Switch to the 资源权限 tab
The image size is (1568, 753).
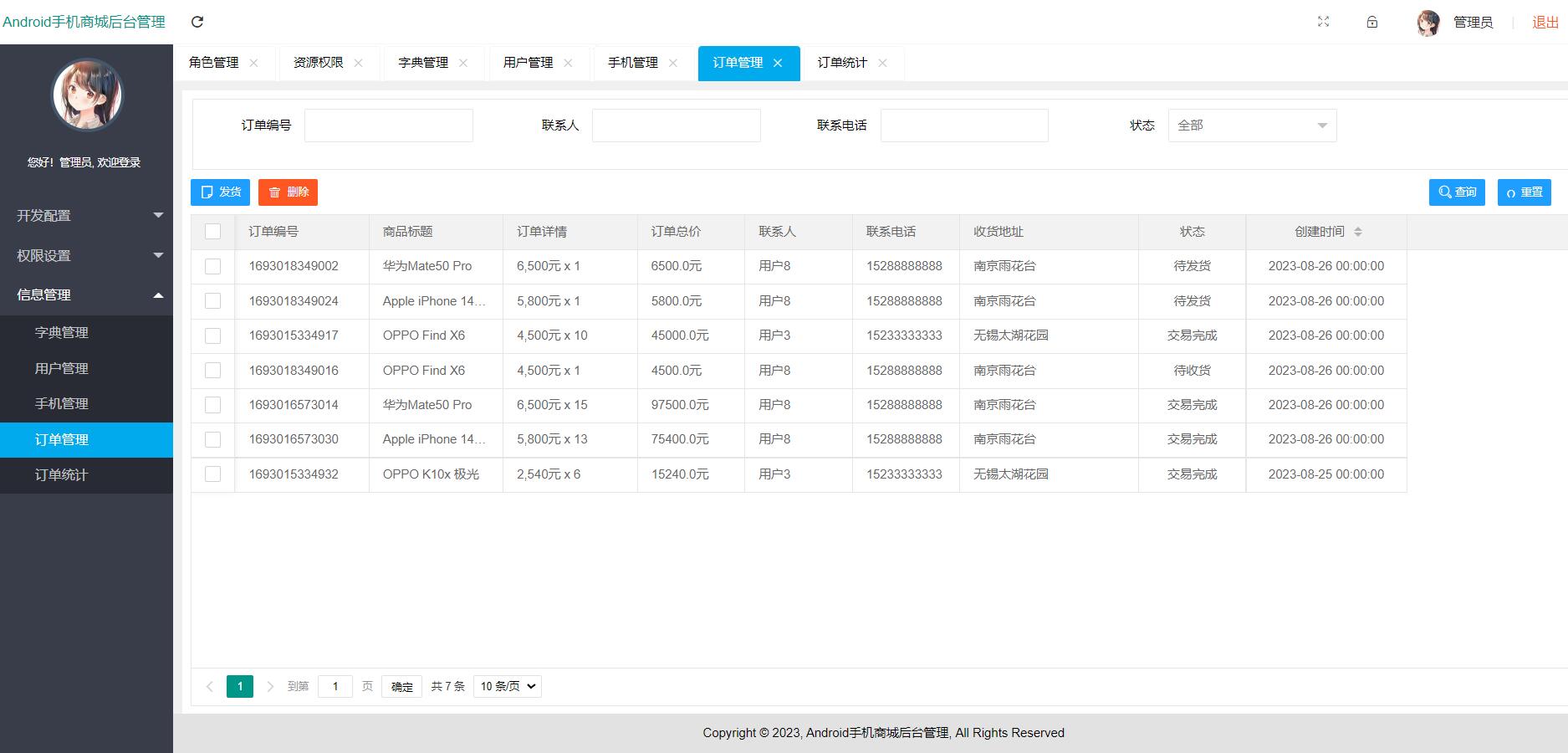(319, 63)
